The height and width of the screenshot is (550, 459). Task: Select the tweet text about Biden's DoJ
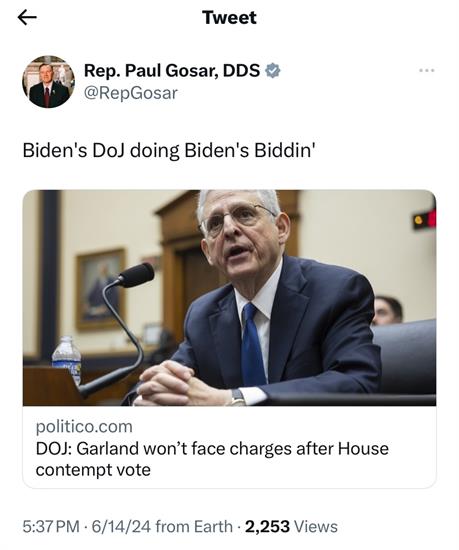coord(169,150)
